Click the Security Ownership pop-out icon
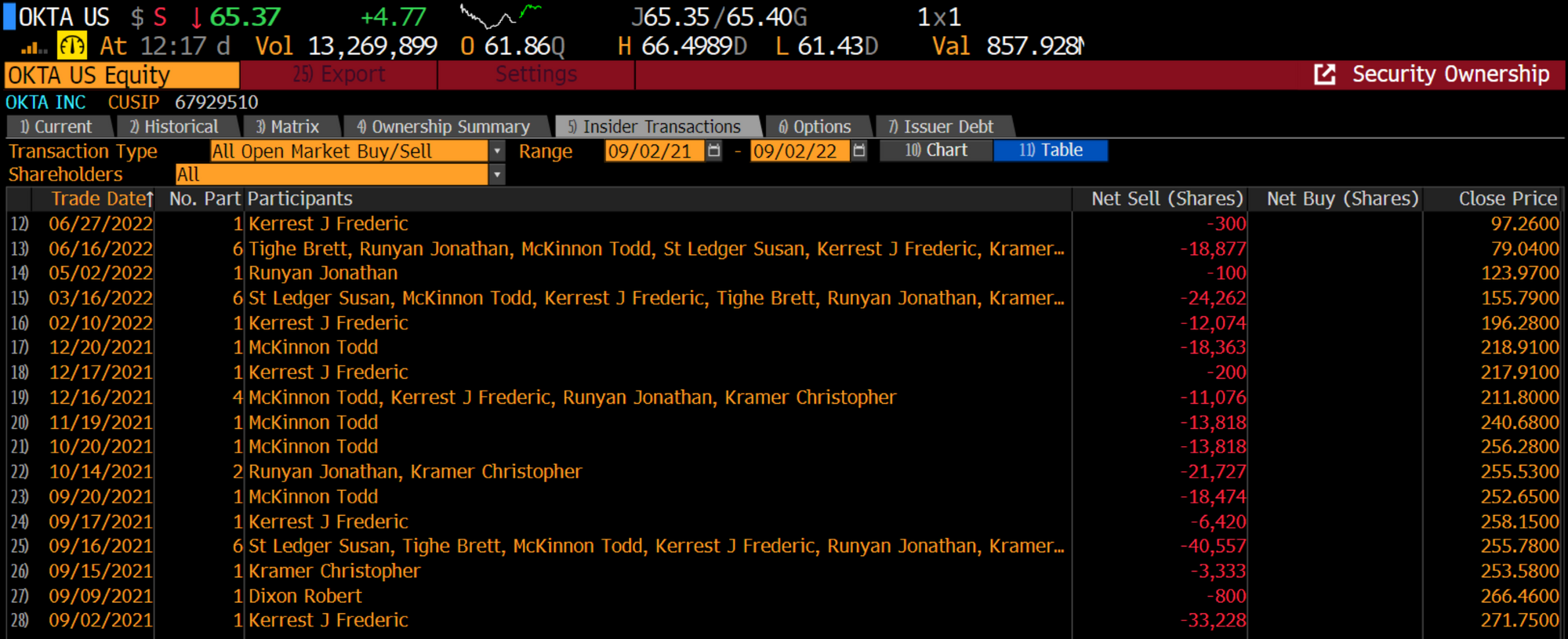The image size is (1568, 639). click(1324, 74)
